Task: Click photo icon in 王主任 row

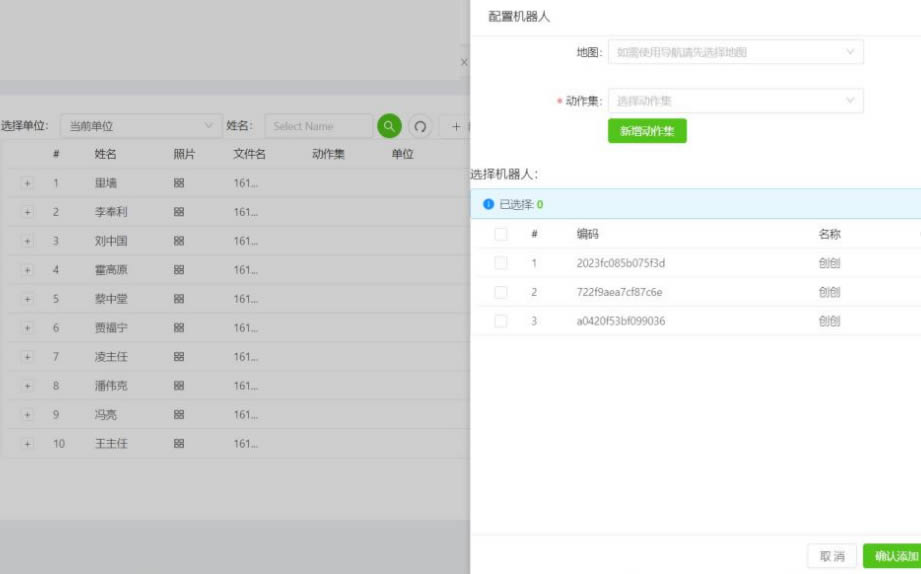Action: (x=179, y=443)
